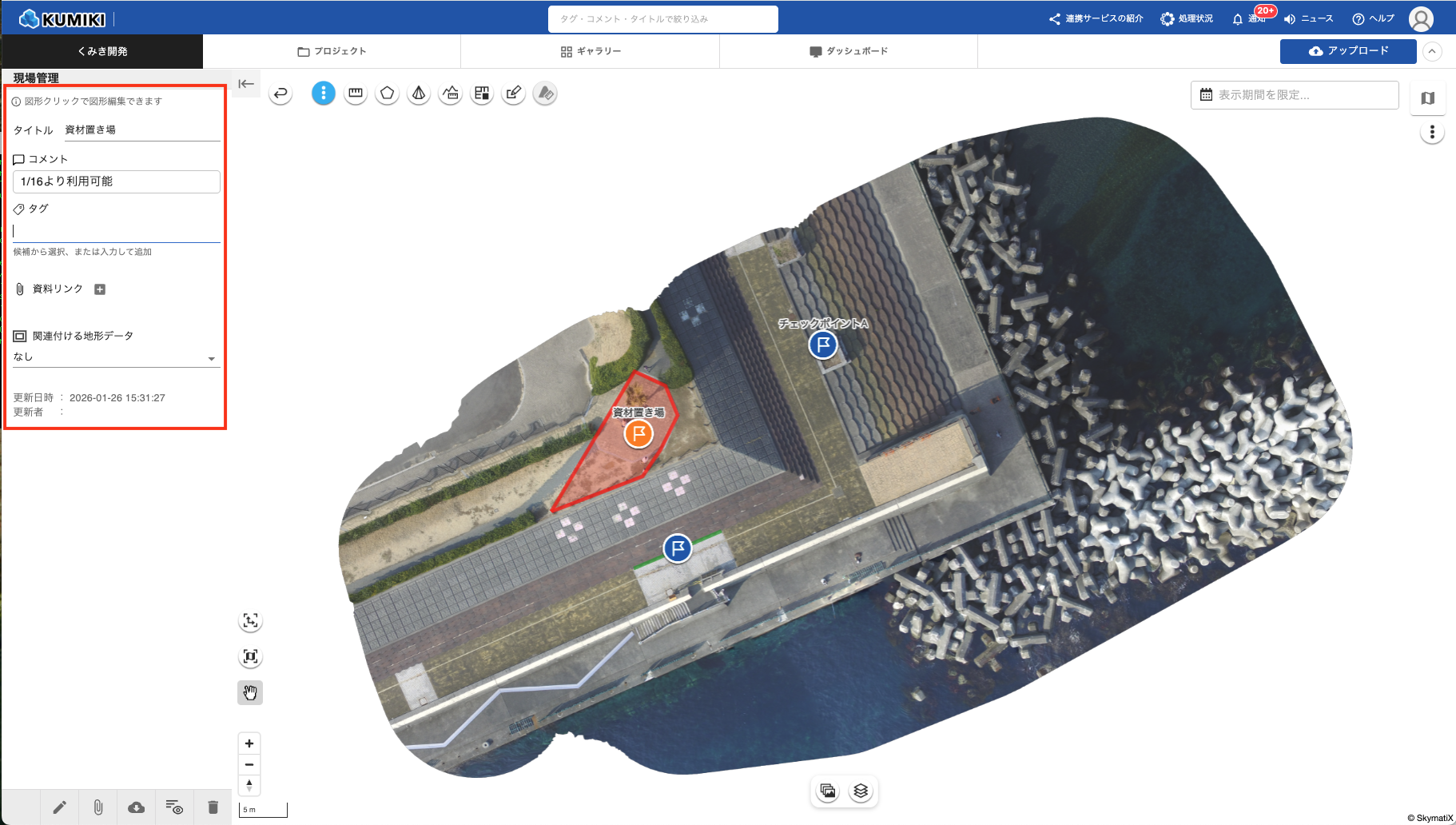1456x825 pixels.
Task: Switch to the ギャラリー tab
Action: tap(591, 51)
